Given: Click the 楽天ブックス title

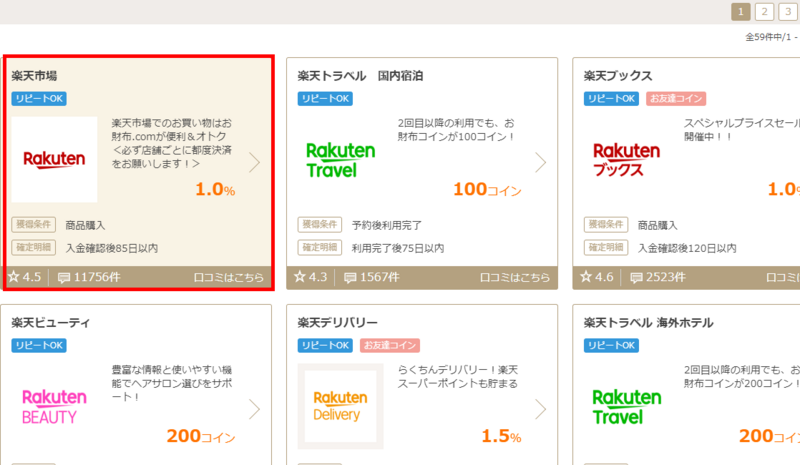Looking at the screenshot, I should tap(618, 76).
